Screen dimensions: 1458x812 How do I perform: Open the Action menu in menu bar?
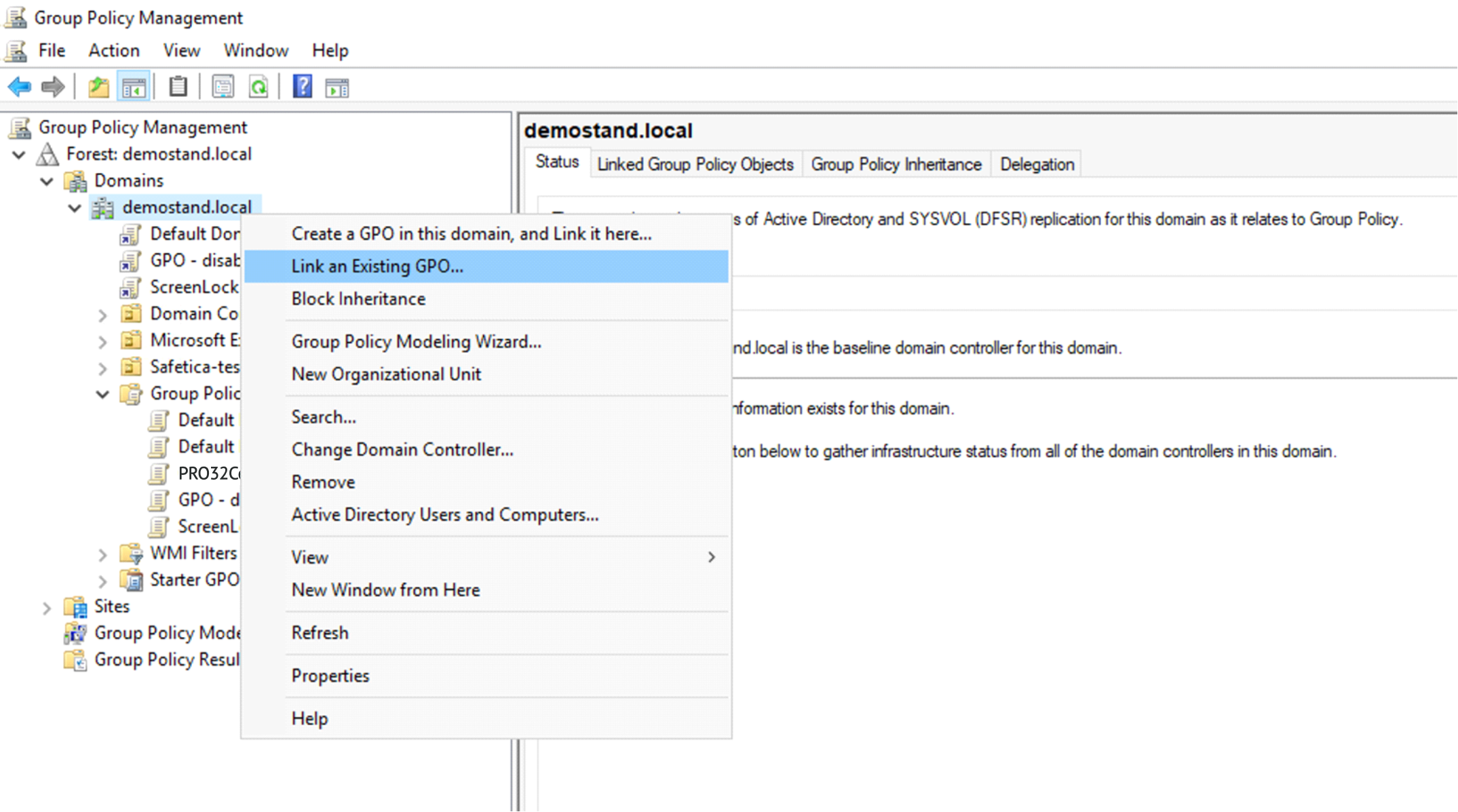pos(113,50)
